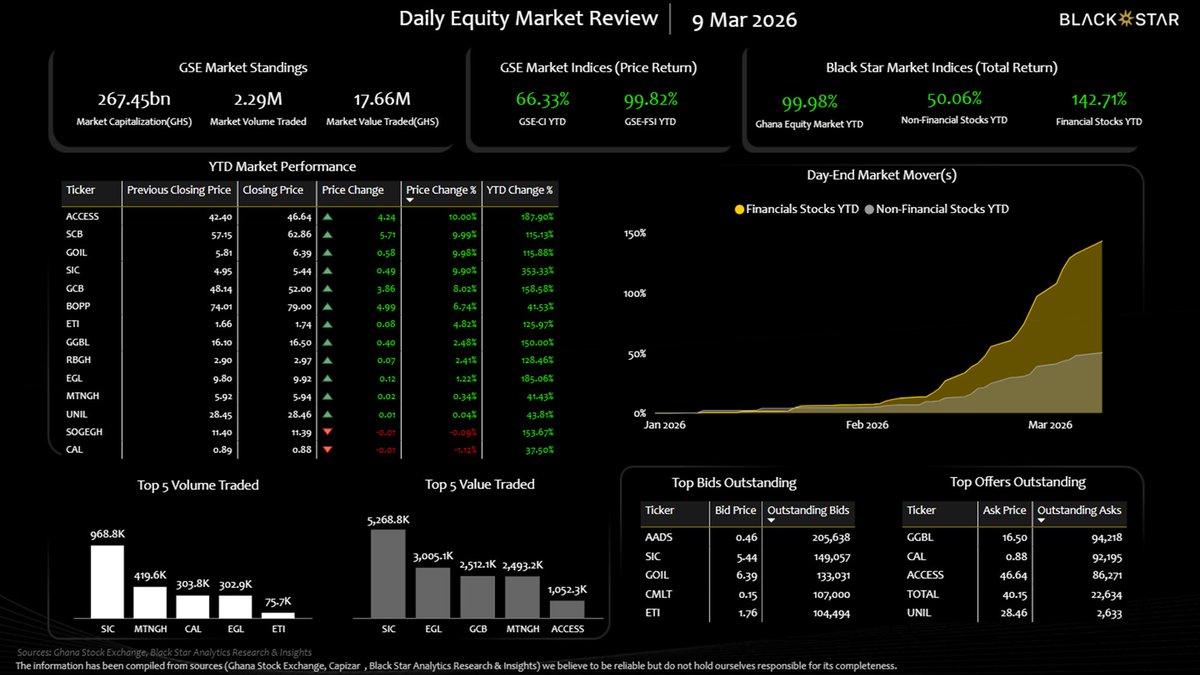Click the YTD Change % column header

click(x=520, y=190)
